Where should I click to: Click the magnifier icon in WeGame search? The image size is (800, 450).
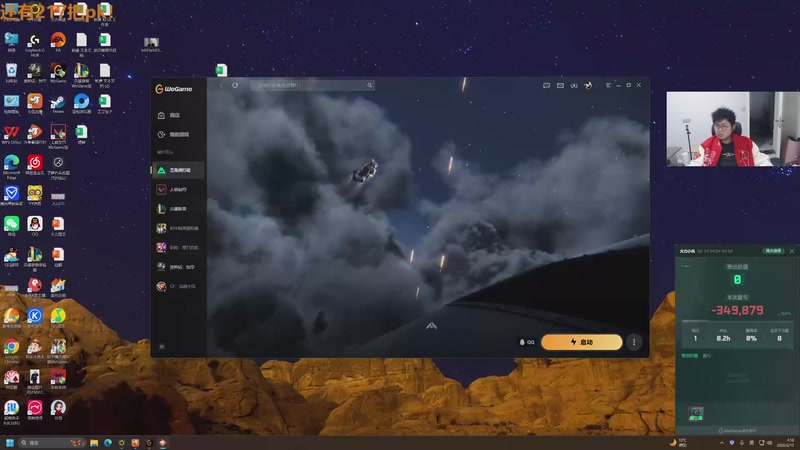[x=369, y=85]
